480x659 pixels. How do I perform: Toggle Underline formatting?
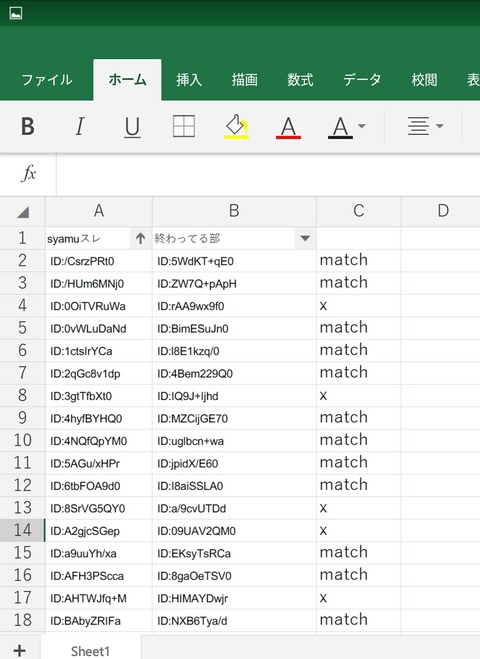(132, 127)
